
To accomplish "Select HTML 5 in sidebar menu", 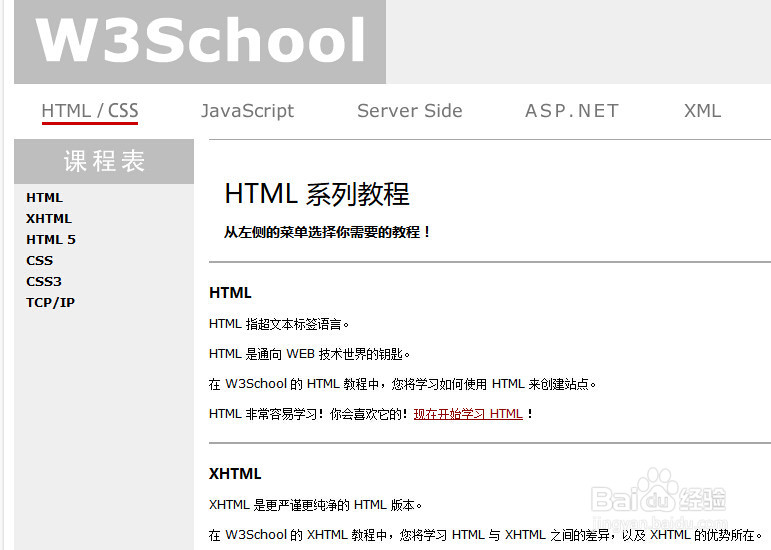I will [x=51, y=240].
